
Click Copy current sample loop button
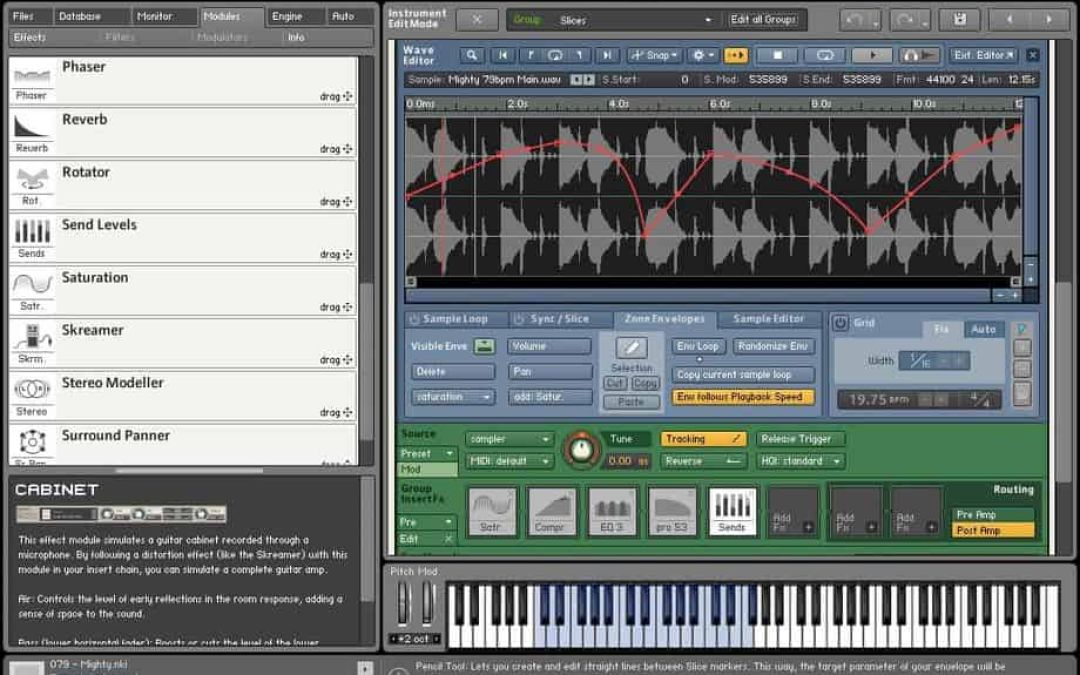pyautogui.click(x=743, y=375)
